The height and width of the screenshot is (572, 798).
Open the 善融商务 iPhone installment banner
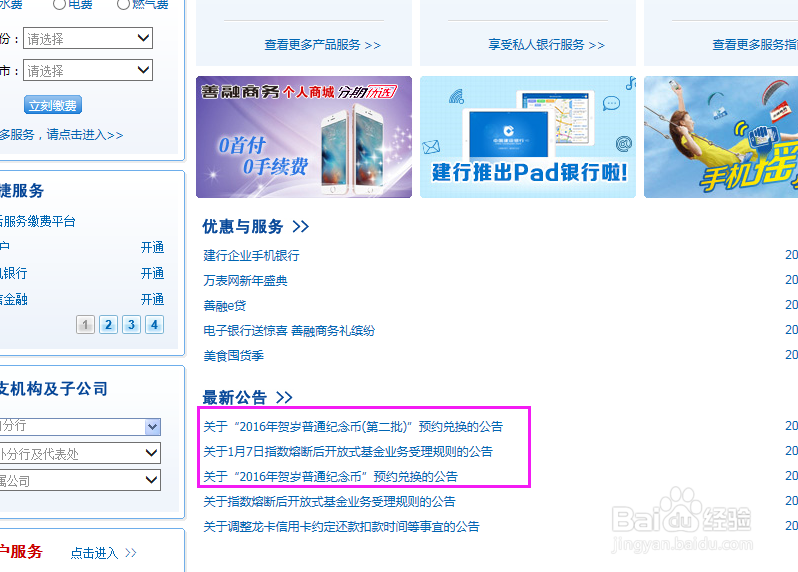click(304, 137)
